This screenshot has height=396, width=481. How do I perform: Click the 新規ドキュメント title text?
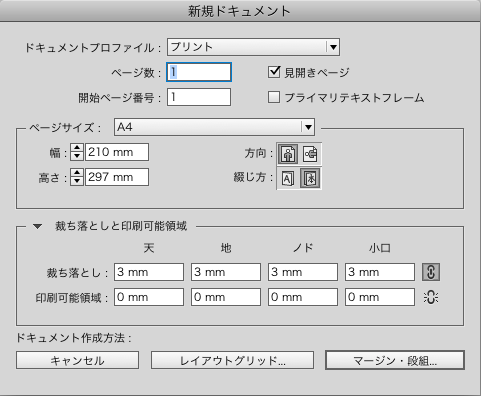[x=240, y=11]
